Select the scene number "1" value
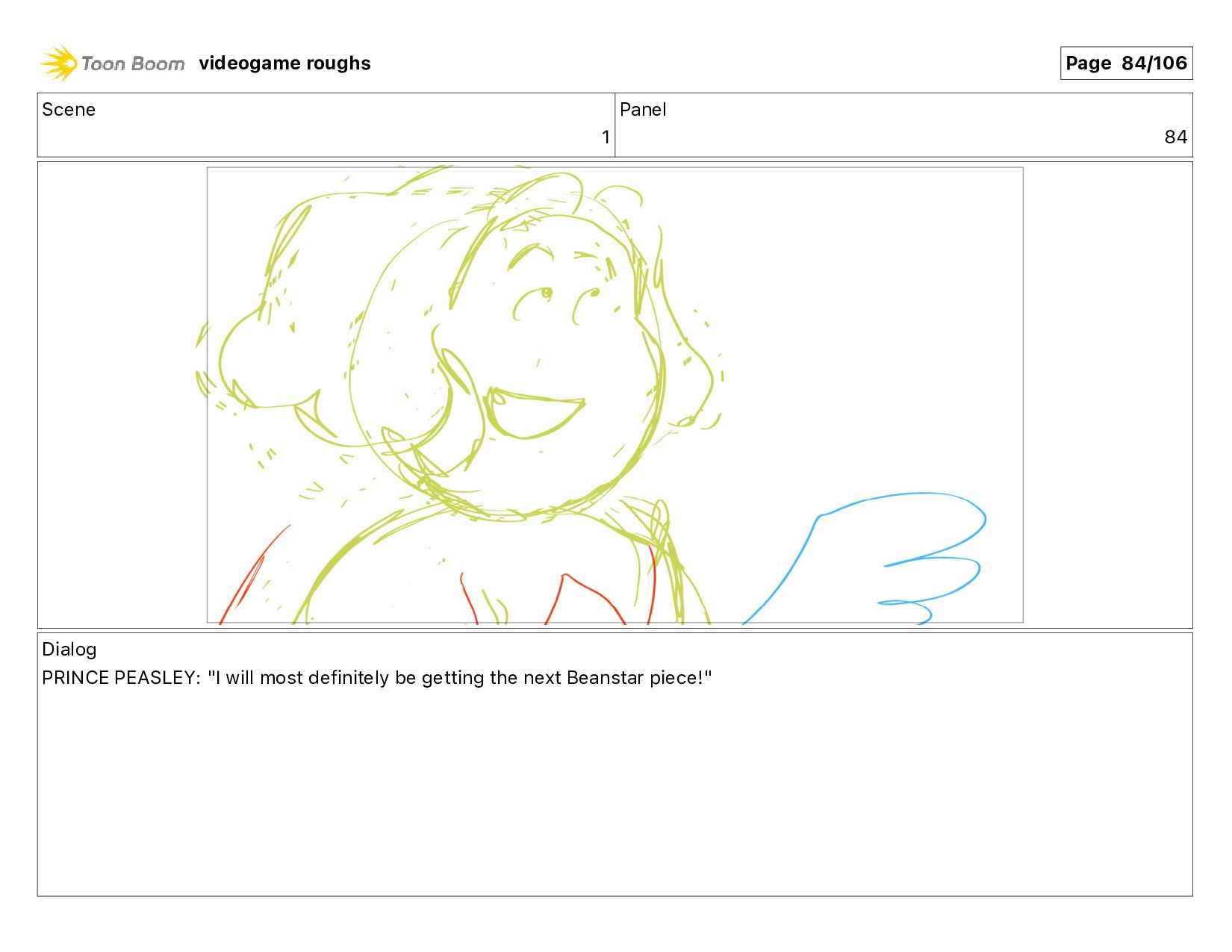The height and width of the screenshot is (952, 1232). coord(606,137)
